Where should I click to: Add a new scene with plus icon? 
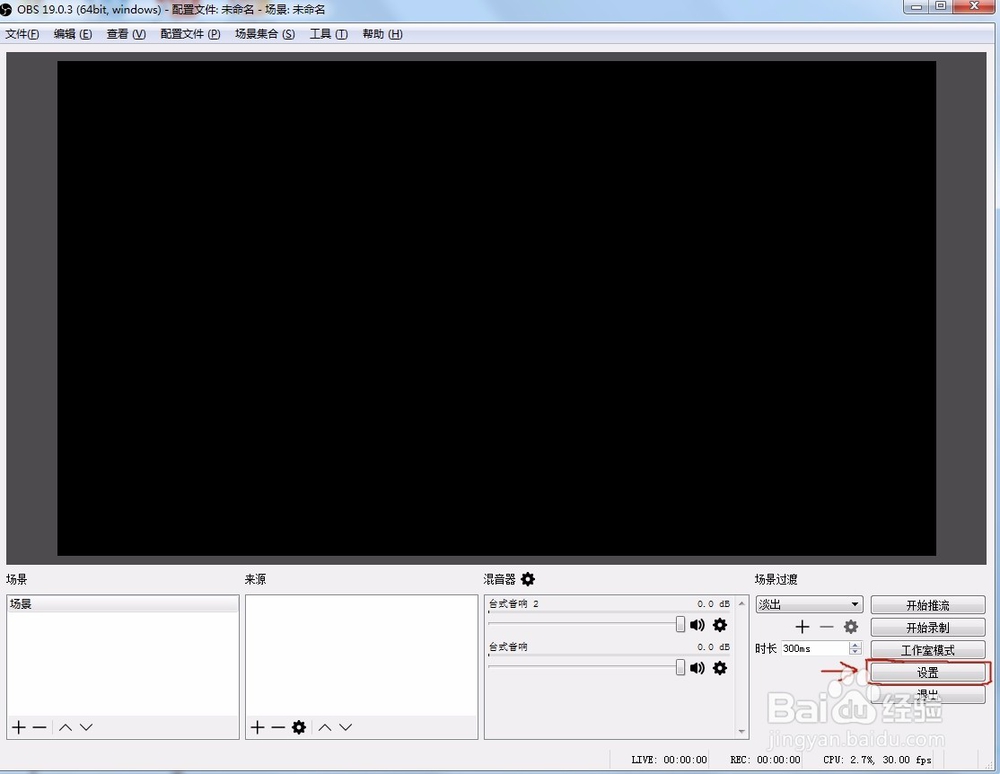[19, 727]
